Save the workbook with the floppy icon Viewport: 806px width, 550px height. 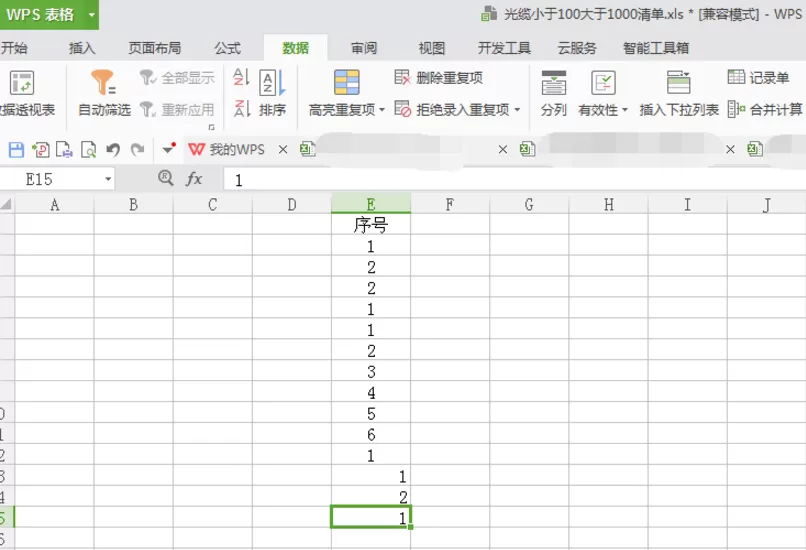[x=16, y=150]
